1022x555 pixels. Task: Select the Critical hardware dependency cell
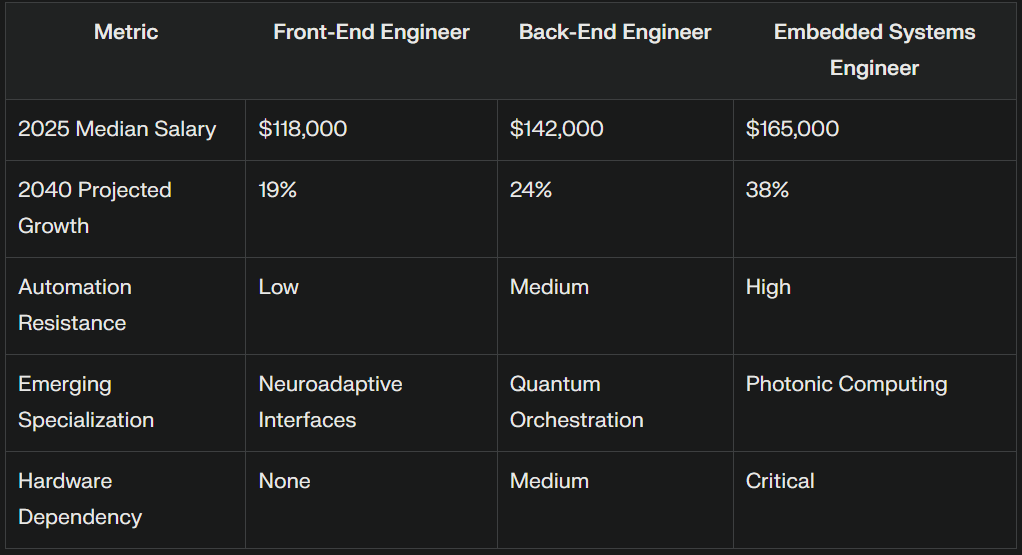[780, 481]
